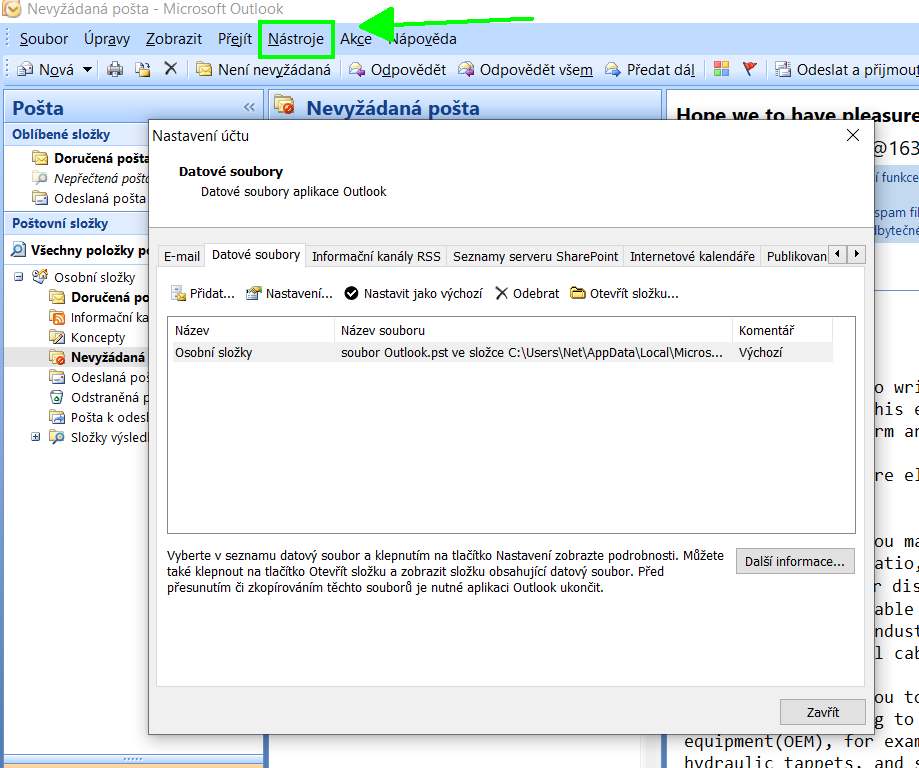This screenshot has width=919, height=768.
Task: Click the Zavřít button
Action: coord(822,712)
